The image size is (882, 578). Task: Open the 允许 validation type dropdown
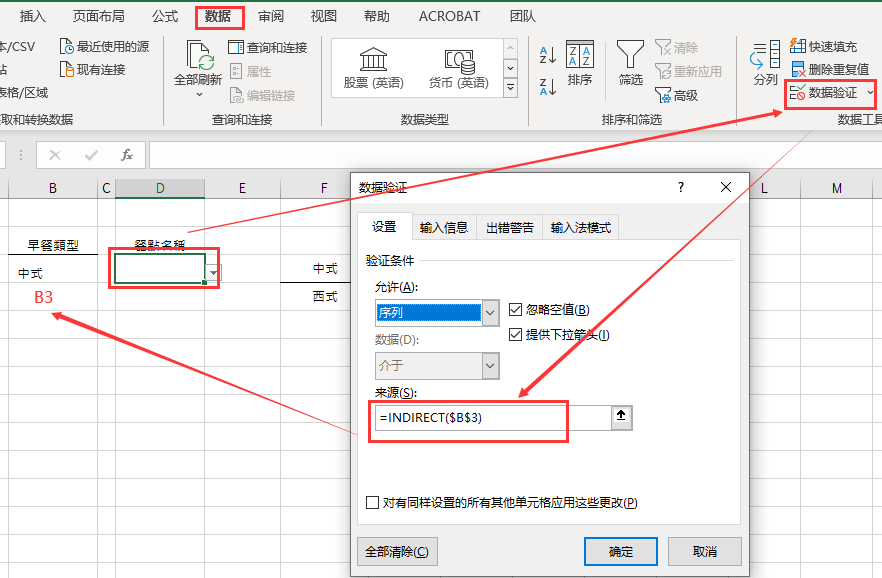pyautogui.click(x=490, y=313)
